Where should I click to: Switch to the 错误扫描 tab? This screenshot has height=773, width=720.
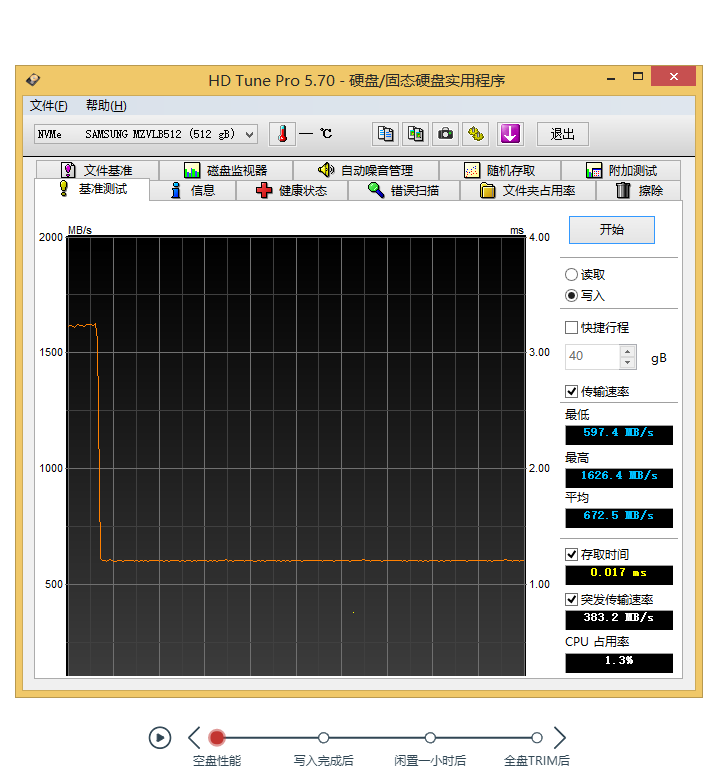tap(404, 190)
